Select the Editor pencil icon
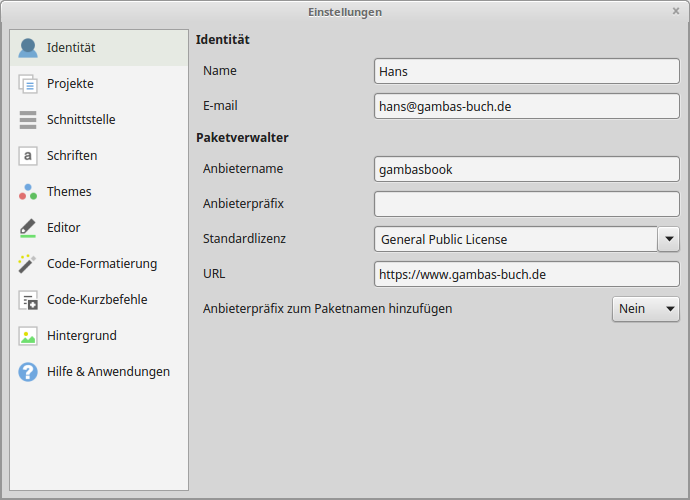Screen dimensions: 690x500 28,228
